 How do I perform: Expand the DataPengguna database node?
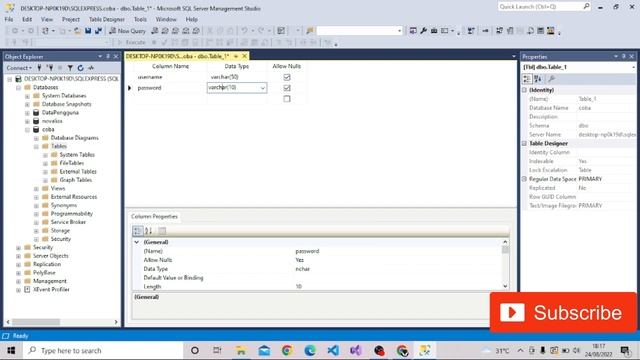[x=27, y=113]
